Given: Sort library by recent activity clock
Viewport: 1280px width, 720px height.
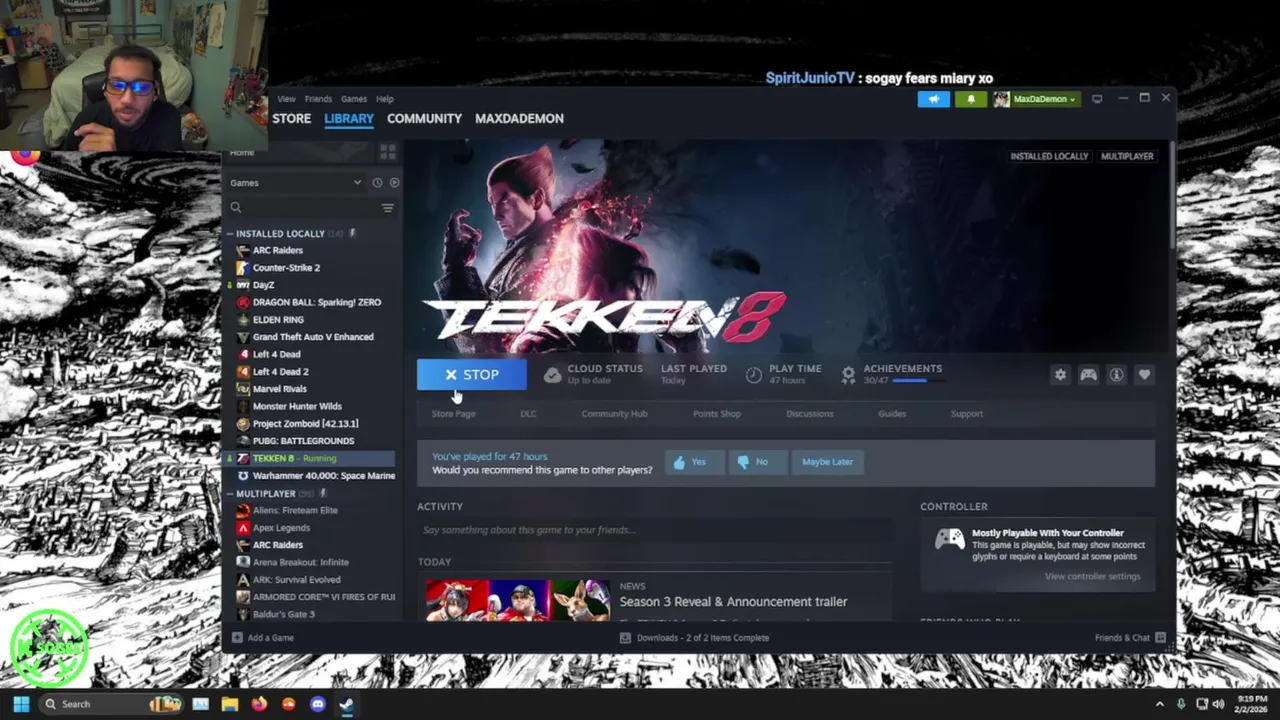Looking at the screenshot, I should [377, 183].
